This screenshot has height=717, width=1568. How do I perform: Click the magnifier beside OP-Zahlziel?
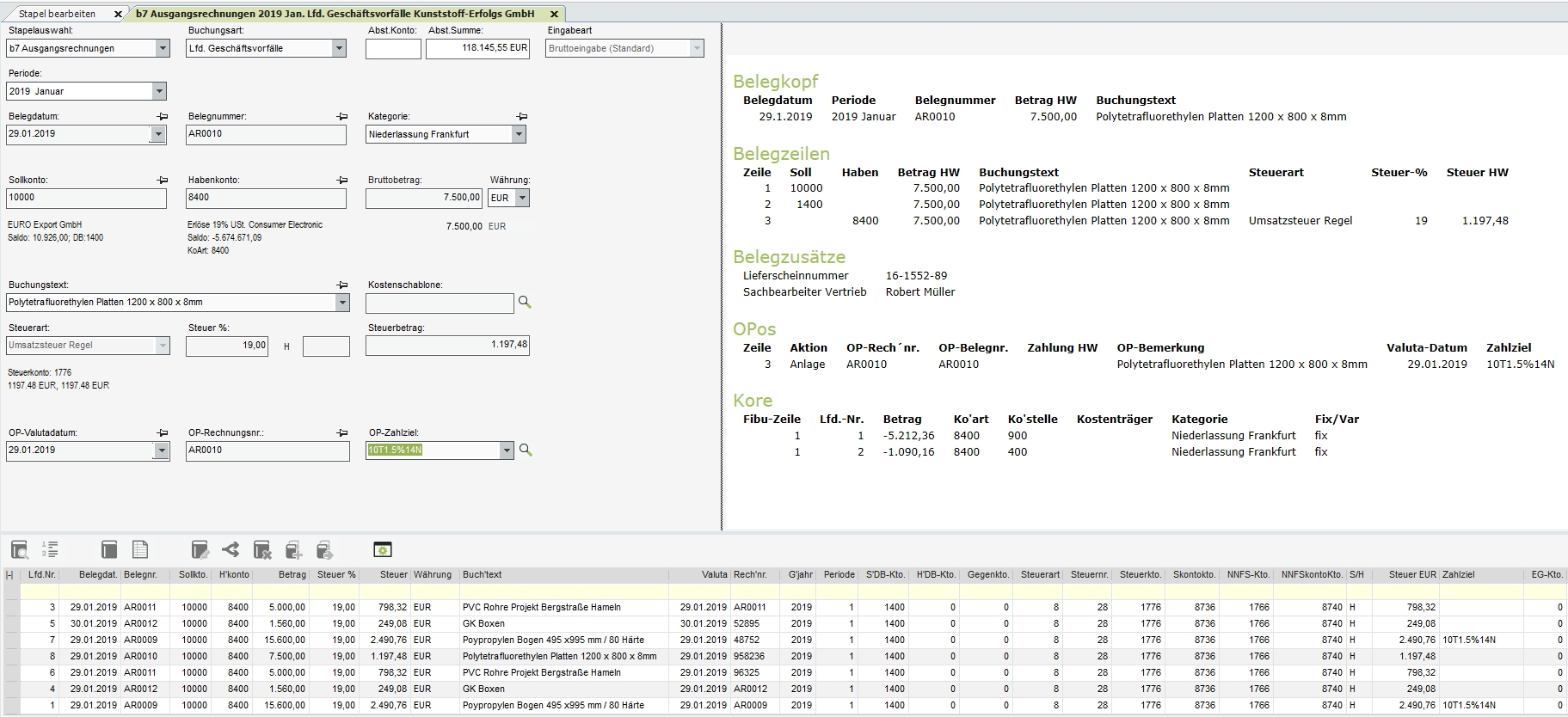(526, 450)
